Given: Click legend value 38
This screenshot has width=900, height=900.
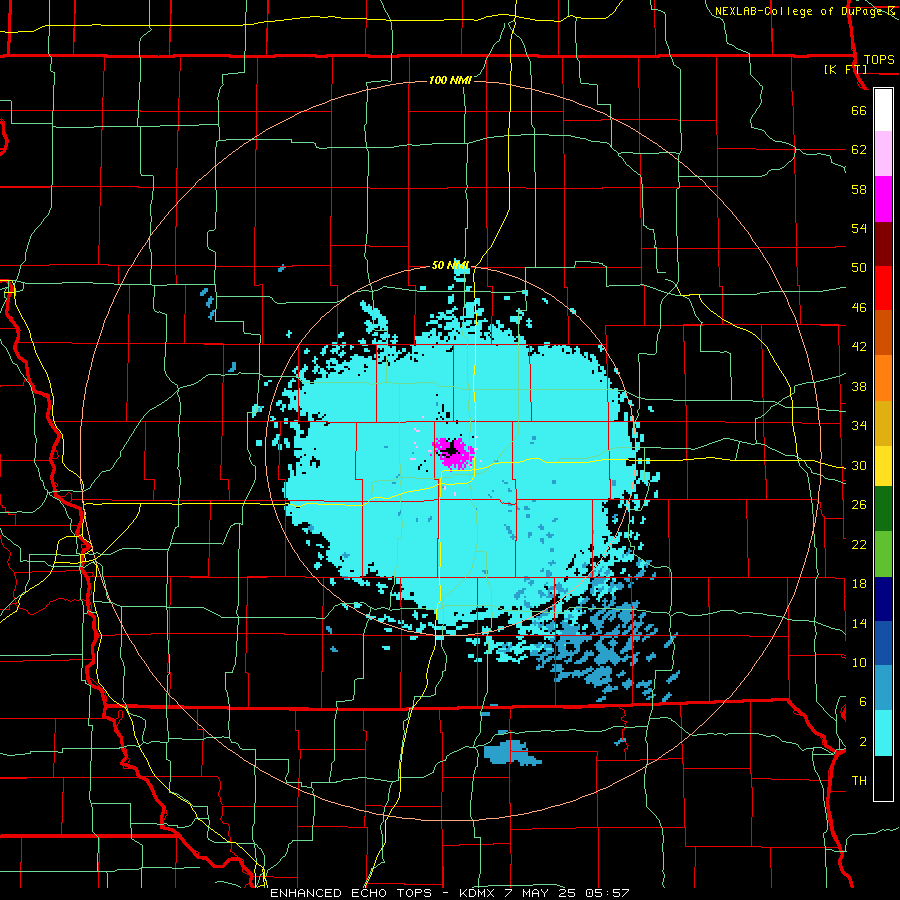Looking at the screenshot, I should (x=859, y=387).
